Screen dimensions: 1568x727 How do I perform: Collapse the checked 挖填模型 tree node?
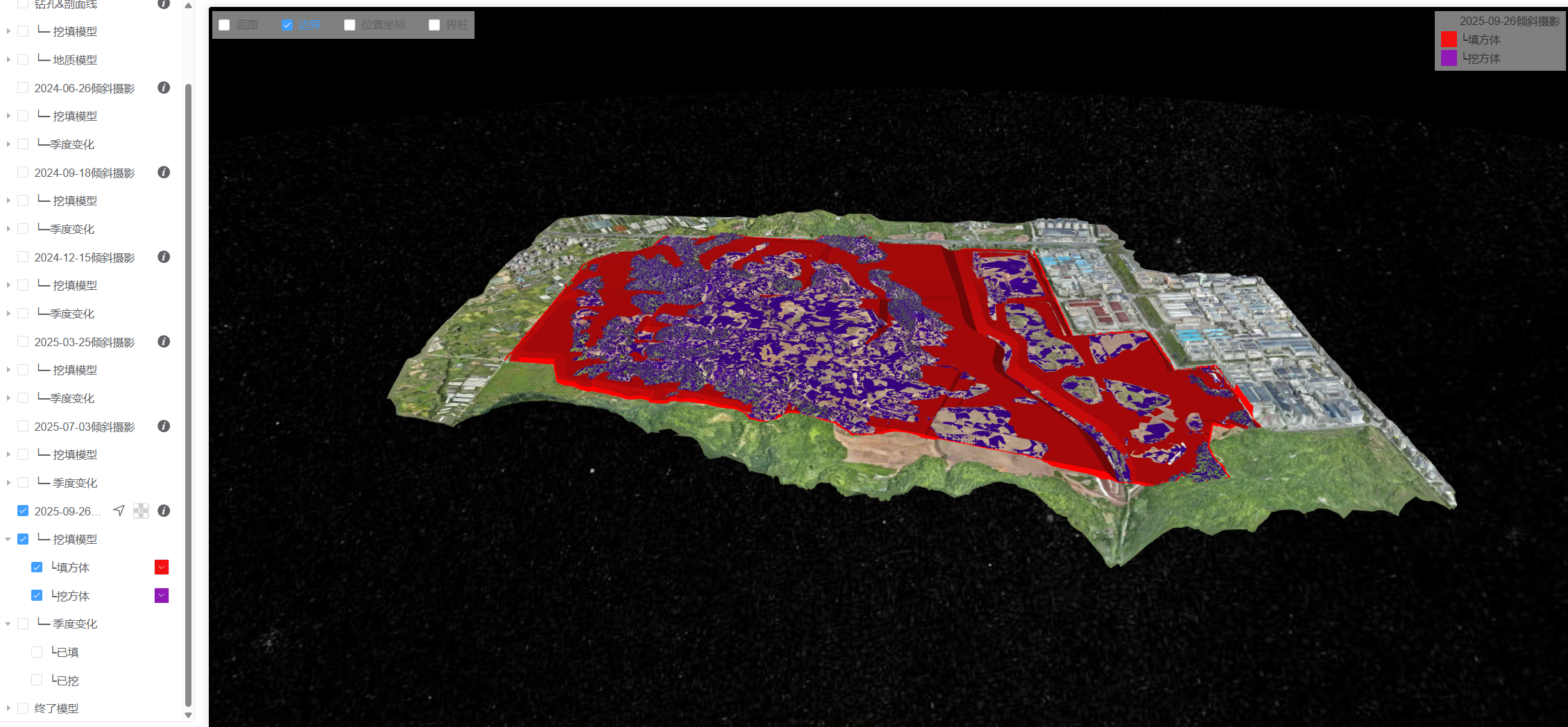point(8,539)
